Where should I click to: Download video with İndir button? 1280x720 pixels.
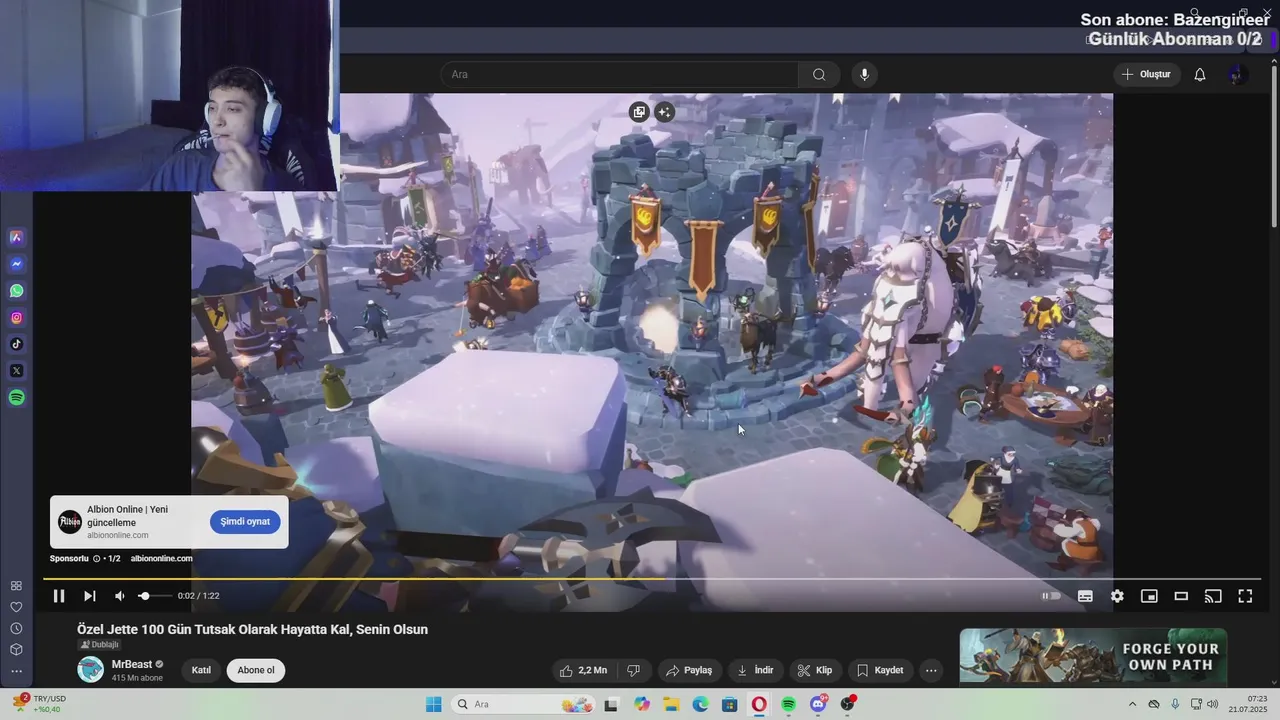(756, 670)
